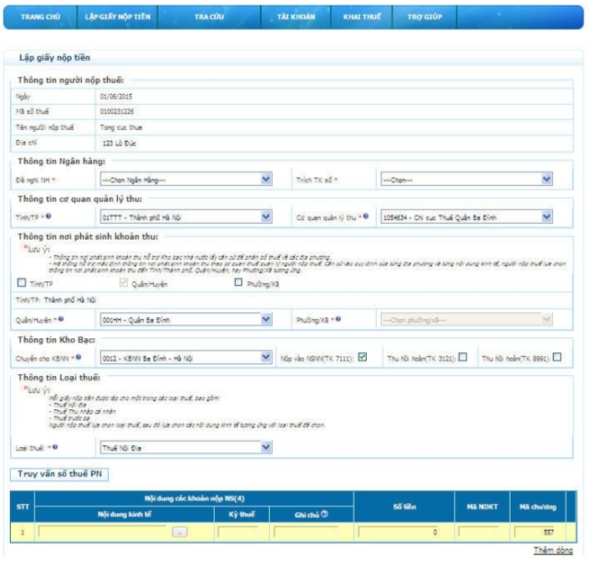
Task: Click the Thêm dòng link
Action: tap(553, 551)
